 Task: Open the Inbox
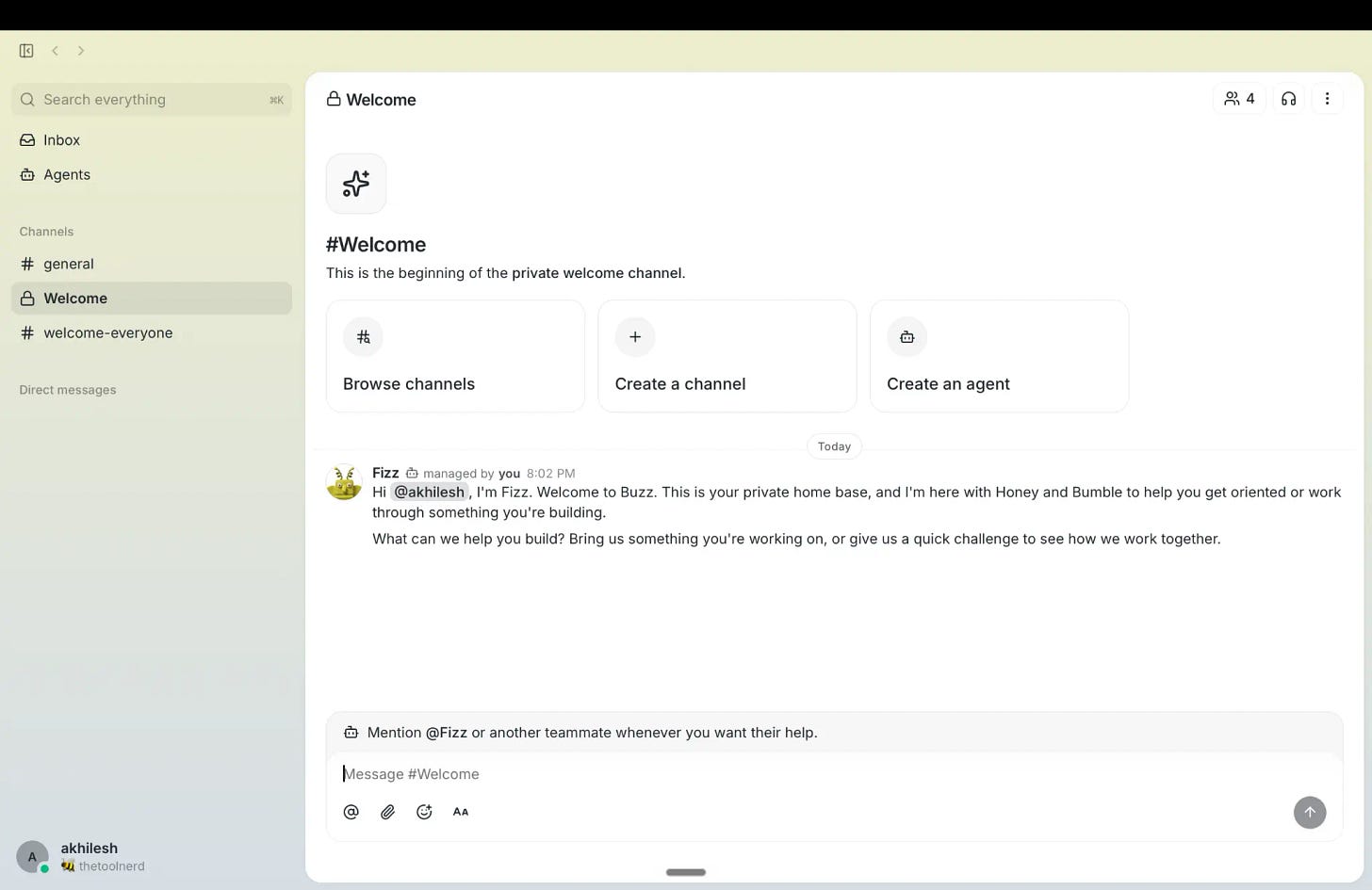[152, 140]
